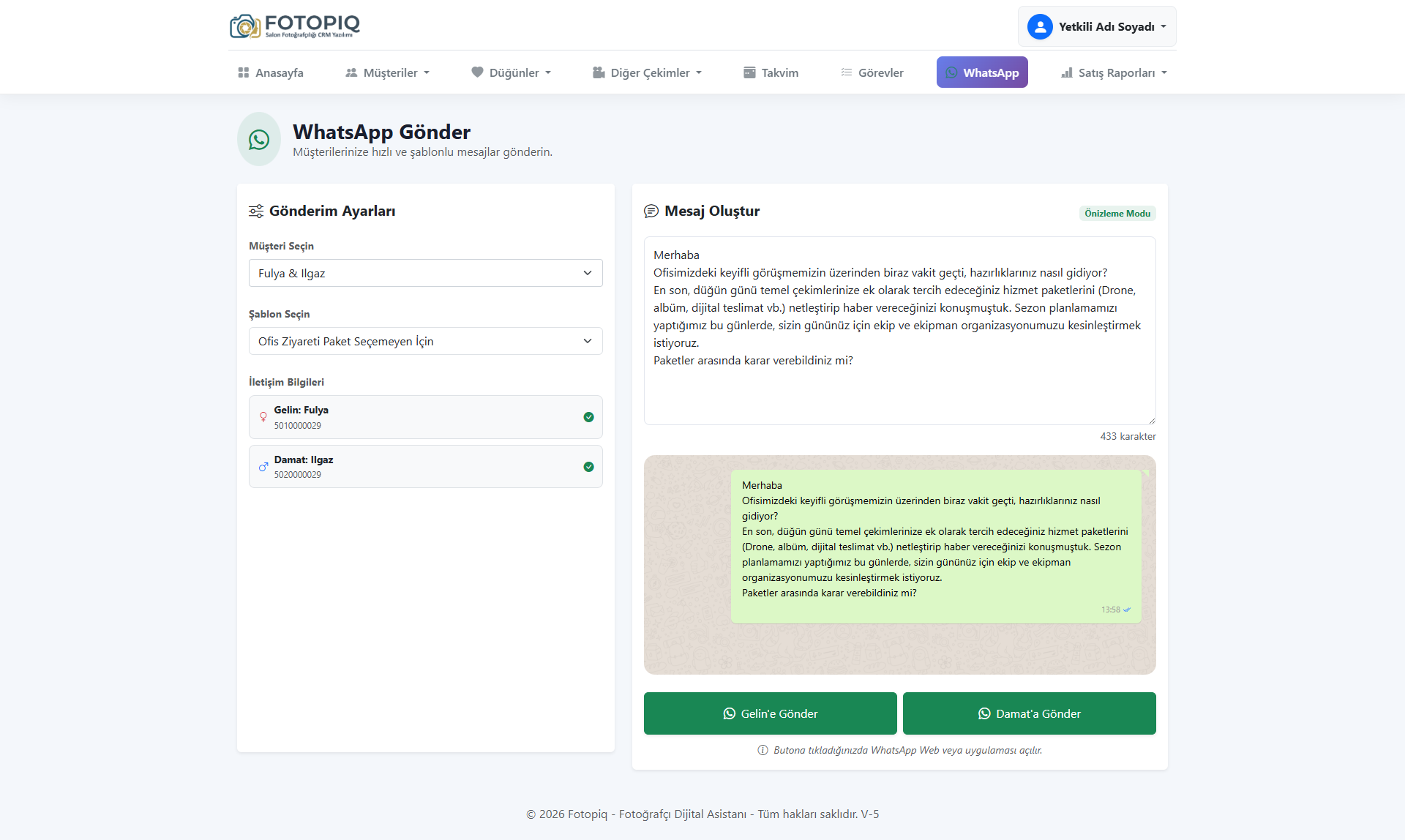
Task: Open the Şablon Seçin dropdown
Action: click(x=425, y=341)
